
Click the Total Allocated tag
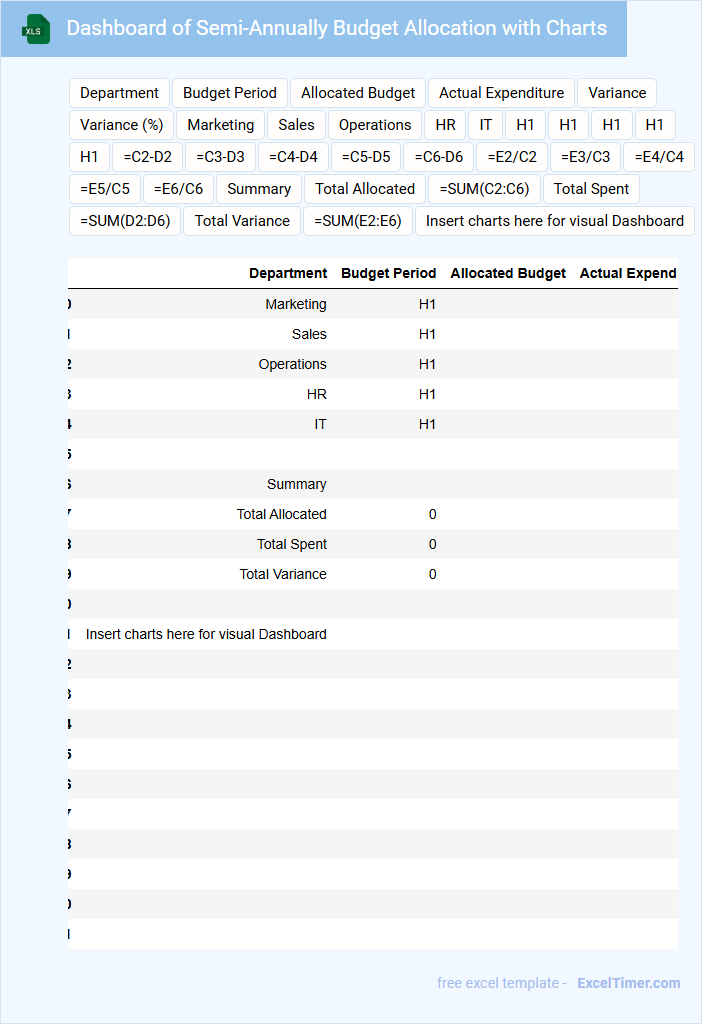point(365,189)
